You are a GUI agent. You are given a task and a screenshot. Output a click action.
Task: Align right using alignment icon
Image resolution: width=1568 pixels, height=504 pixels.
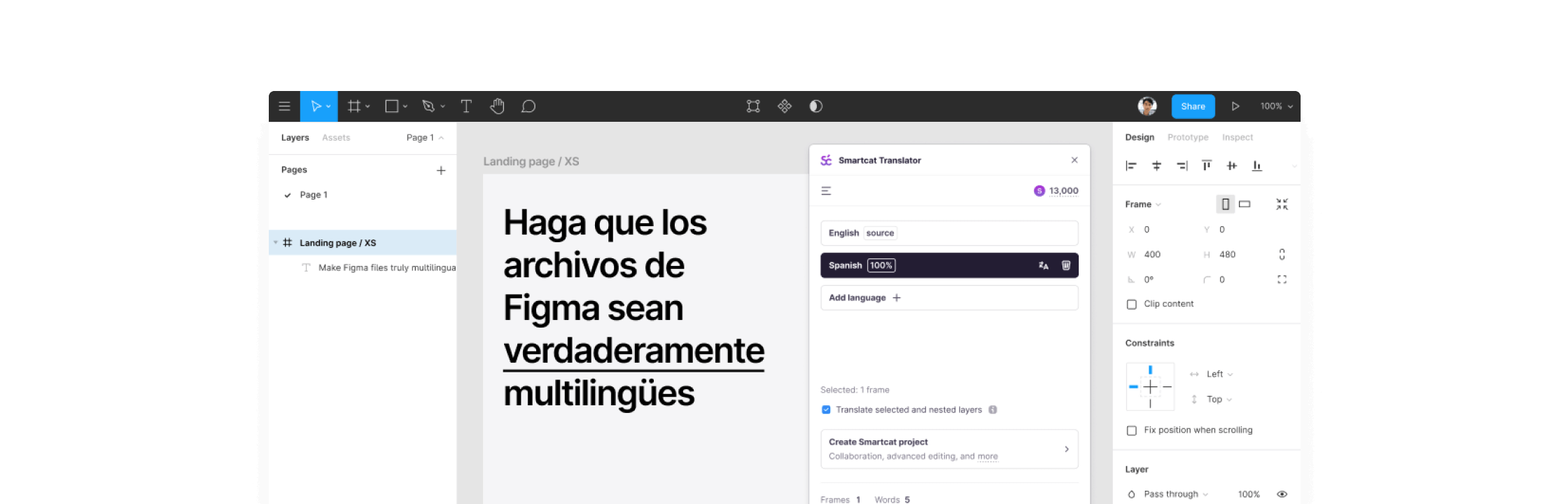point(1182,166)
